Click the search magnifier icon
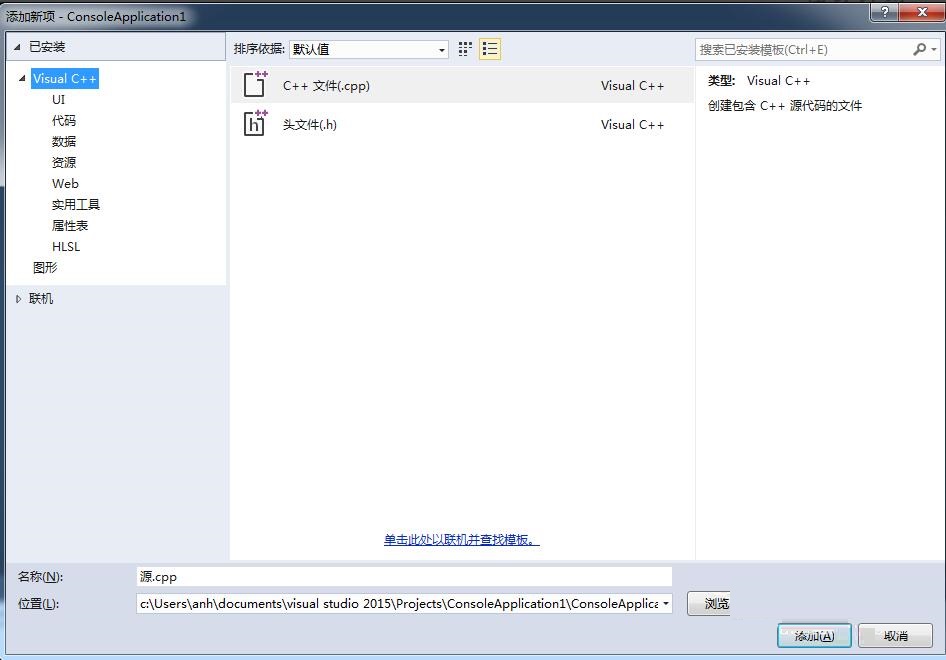 919,49
